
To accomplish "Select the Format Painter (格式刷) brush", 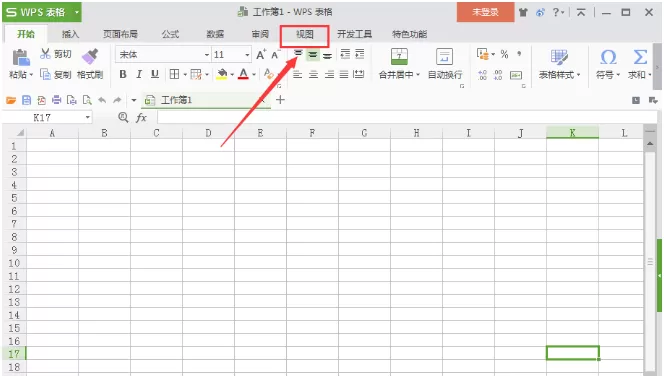I will pyautogui.click(x=90, y=56).
